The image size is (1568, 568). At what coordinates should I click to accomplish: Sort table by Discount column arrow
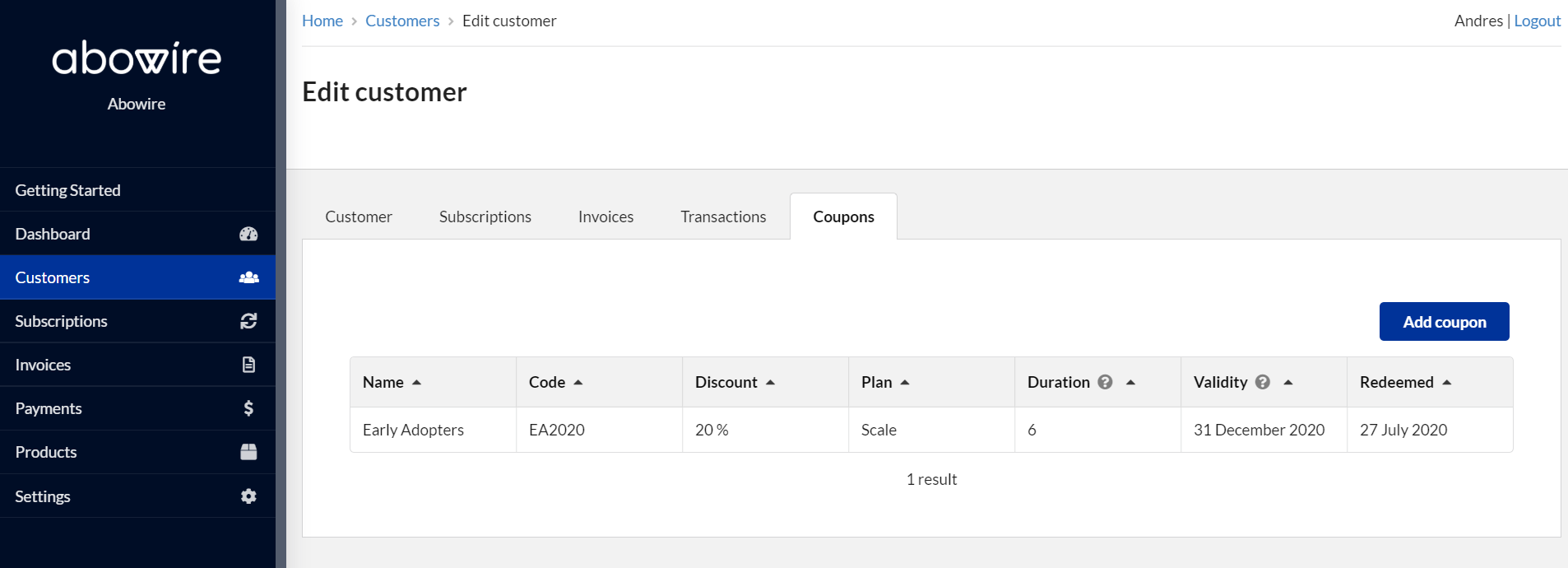pyautogui.click(x=770, y=383)
